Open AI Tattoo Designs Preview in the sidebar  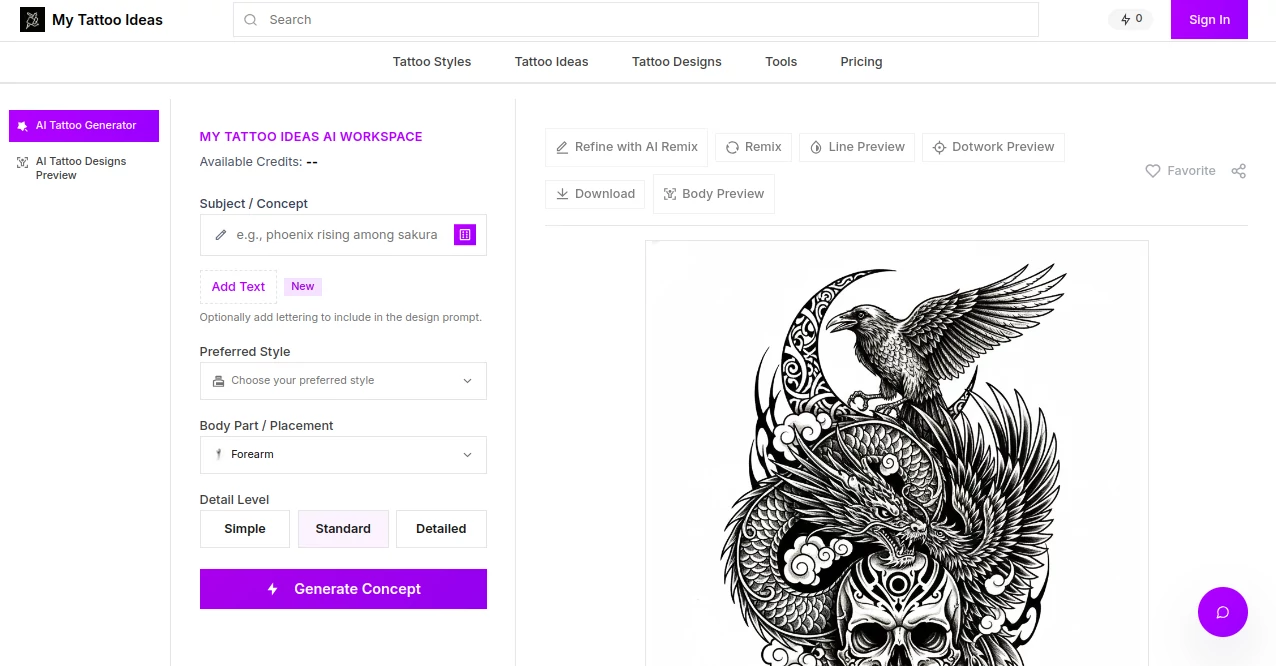[x=83, y=167]
